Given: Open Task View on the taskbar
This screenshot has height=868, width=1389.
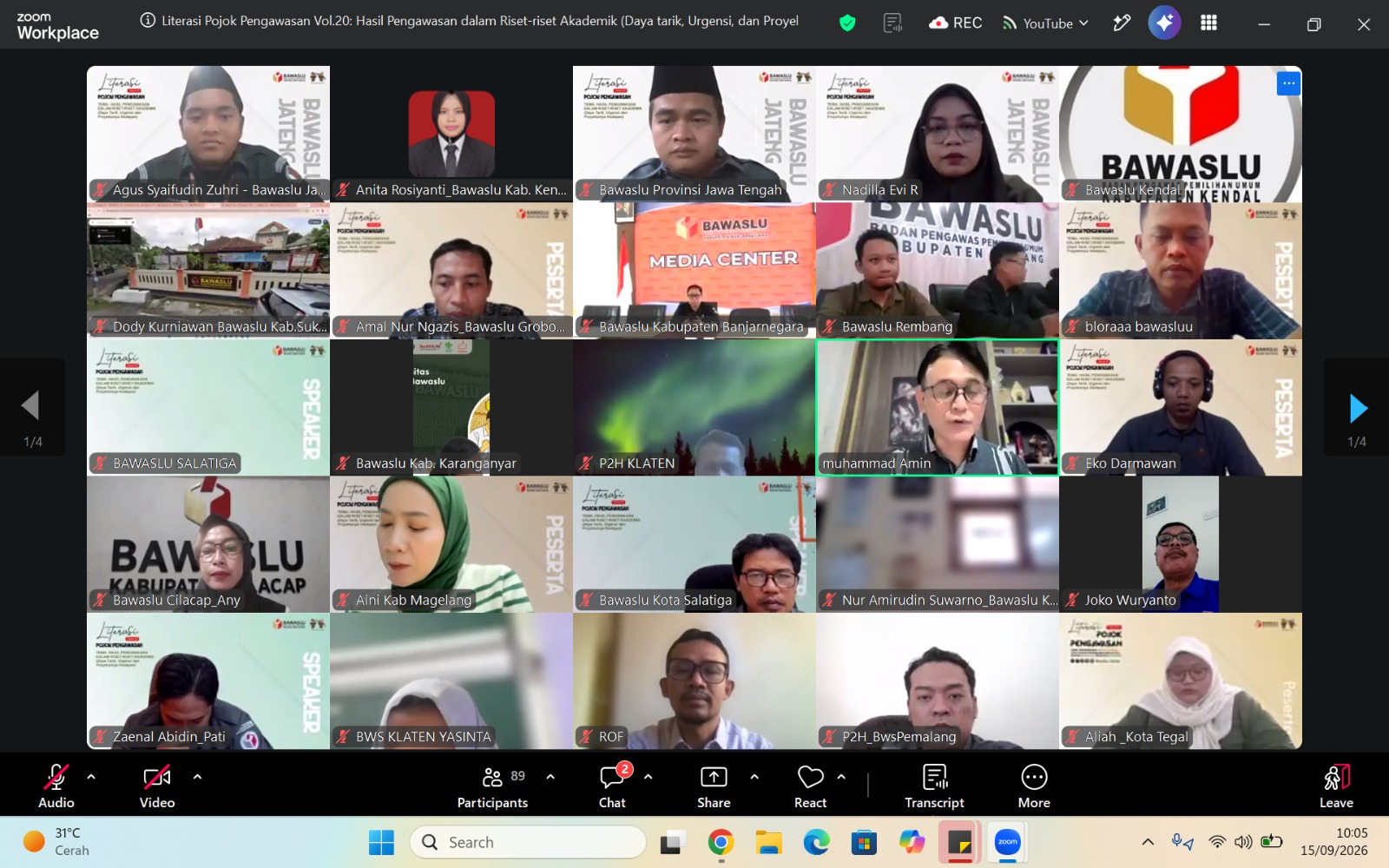Looking at the screenshot, I should [x=673, y=842].
